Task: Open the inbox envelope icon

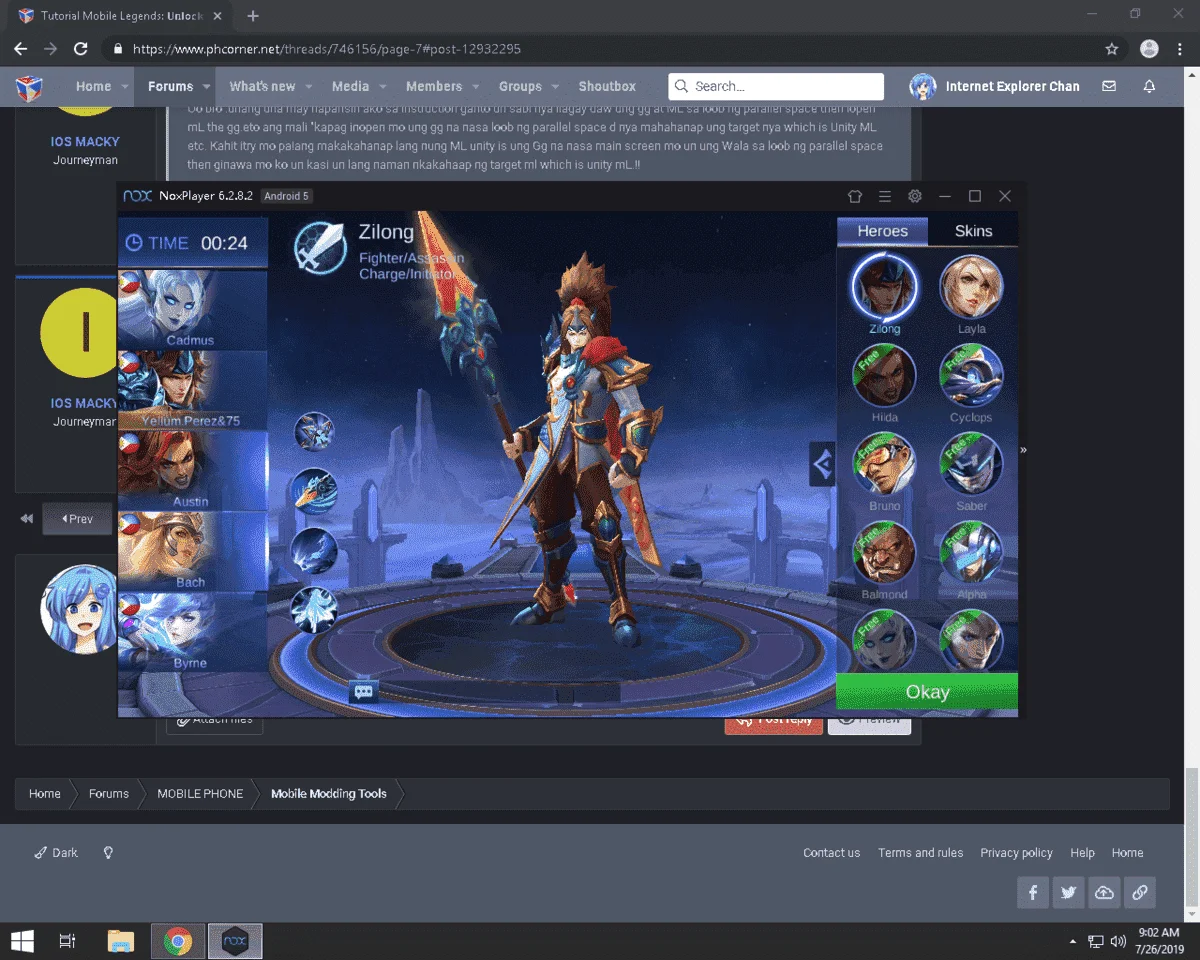Action: click(x=1108, y=86)
